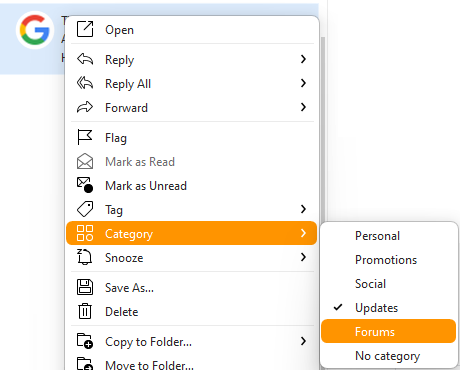The width and height of the screenshot is (460, 370).
Task: Click the Reply All double-arrow icon
Action: [x=85, y=83]
